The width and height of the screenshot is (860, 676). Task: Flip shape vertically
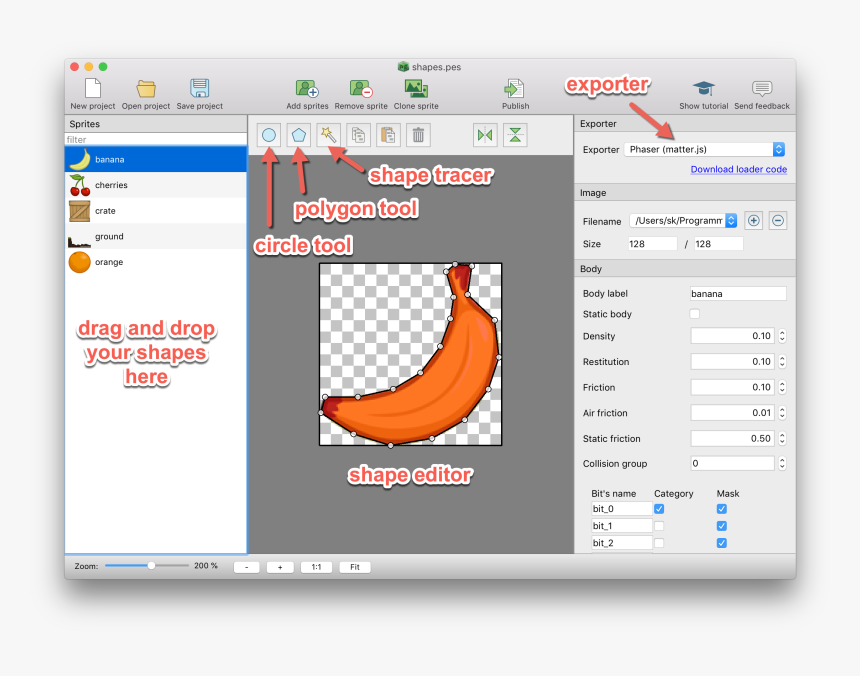[515, 135]
